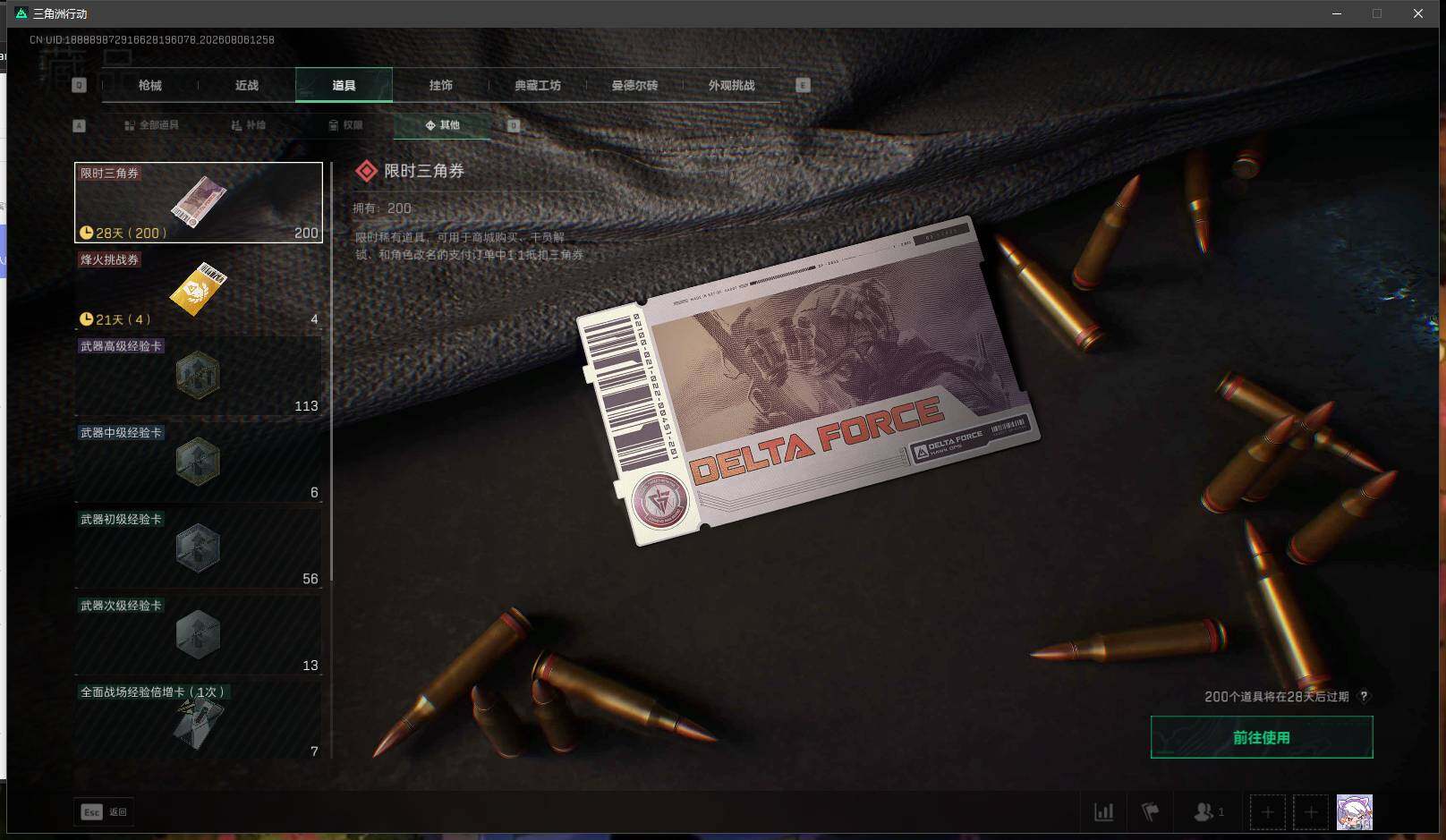This screenshot has height=840, width=1446.
Task: Open the flag icon in bottom bar
Action: [x=1151, y=812]
